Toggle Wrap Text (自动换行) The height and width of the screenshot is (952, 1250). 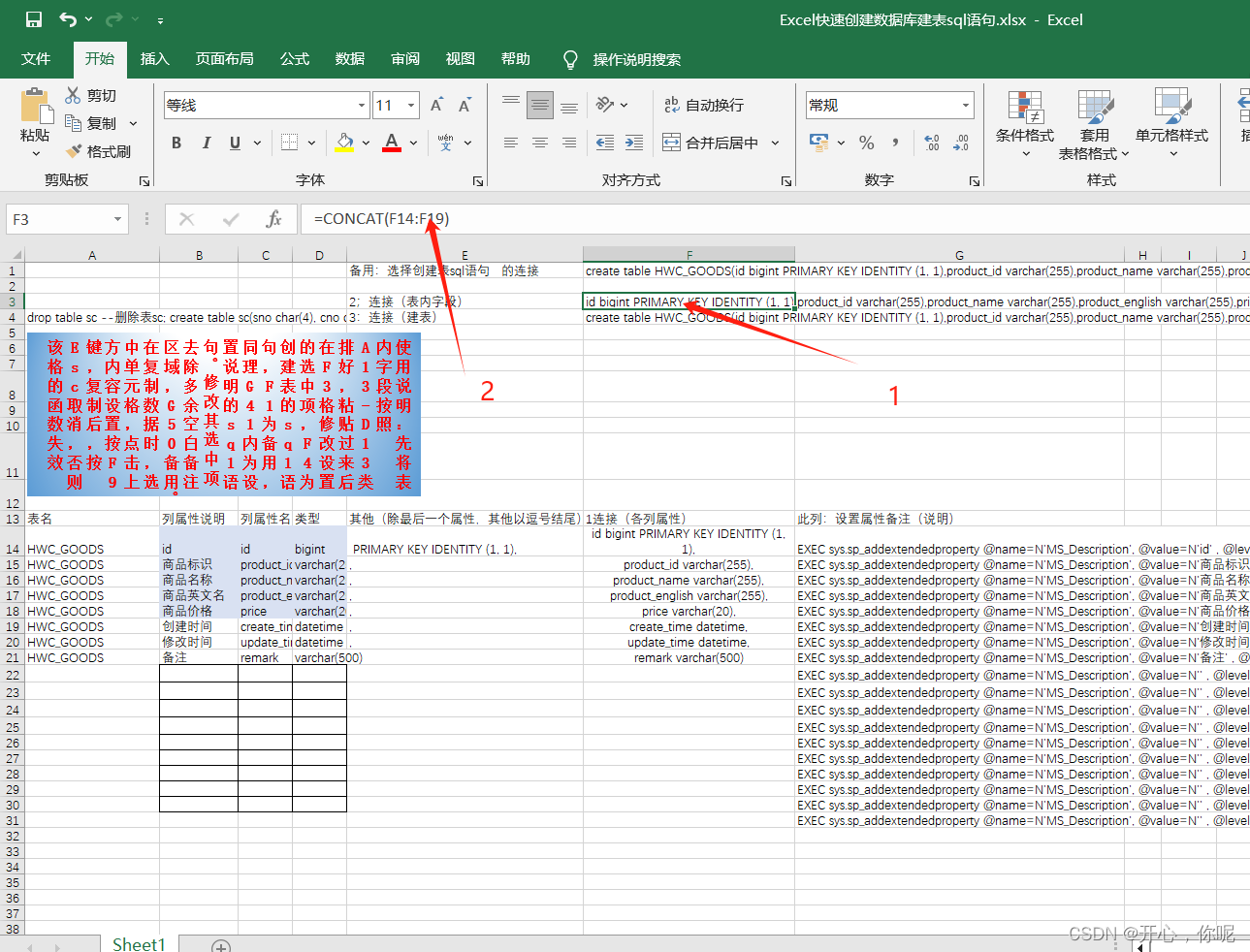pos(704,105)
